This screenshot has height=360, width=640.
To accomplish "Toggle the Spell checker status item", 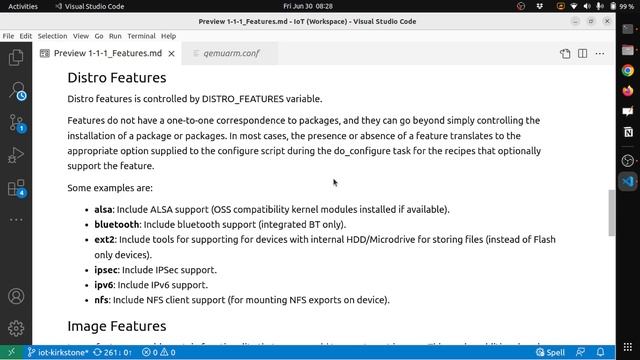I will (x=551, y=352).
